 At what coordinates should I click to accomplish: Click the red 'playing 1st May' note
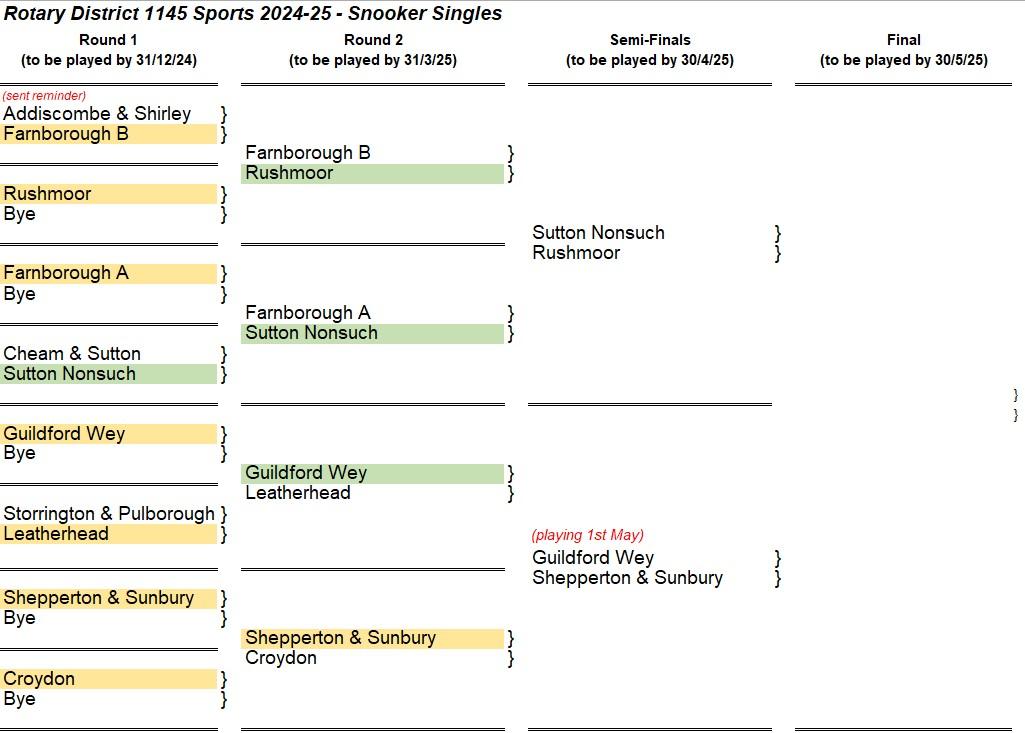(588, 535)
